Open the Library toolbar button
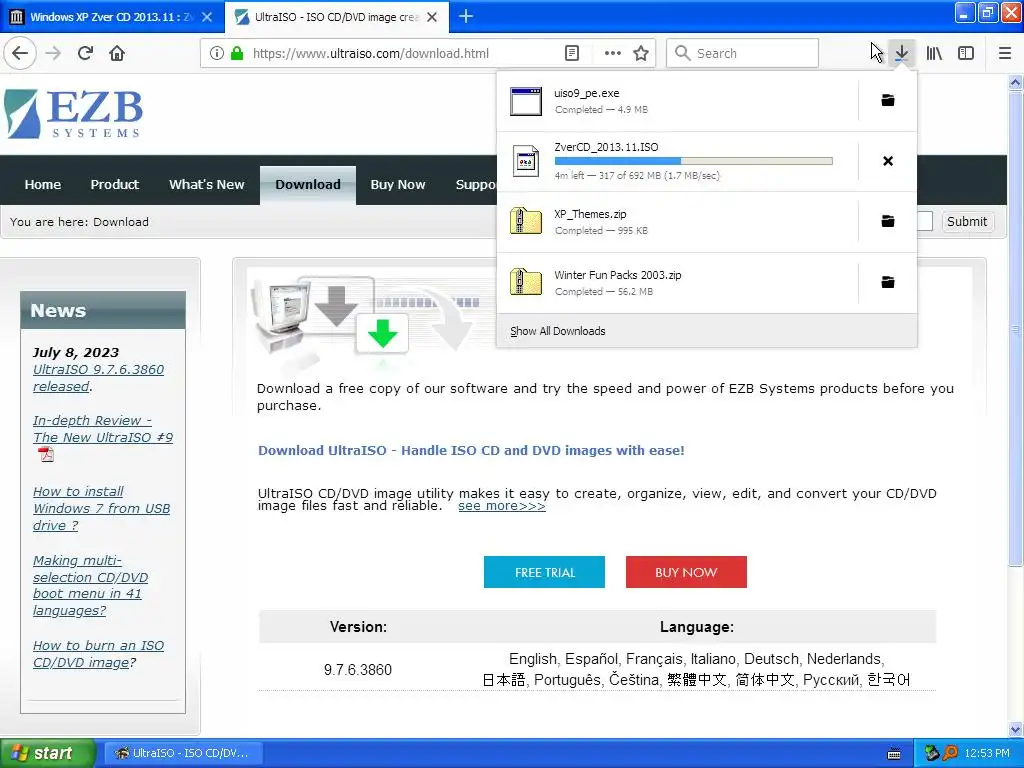1024x768 pixels. 934,53
